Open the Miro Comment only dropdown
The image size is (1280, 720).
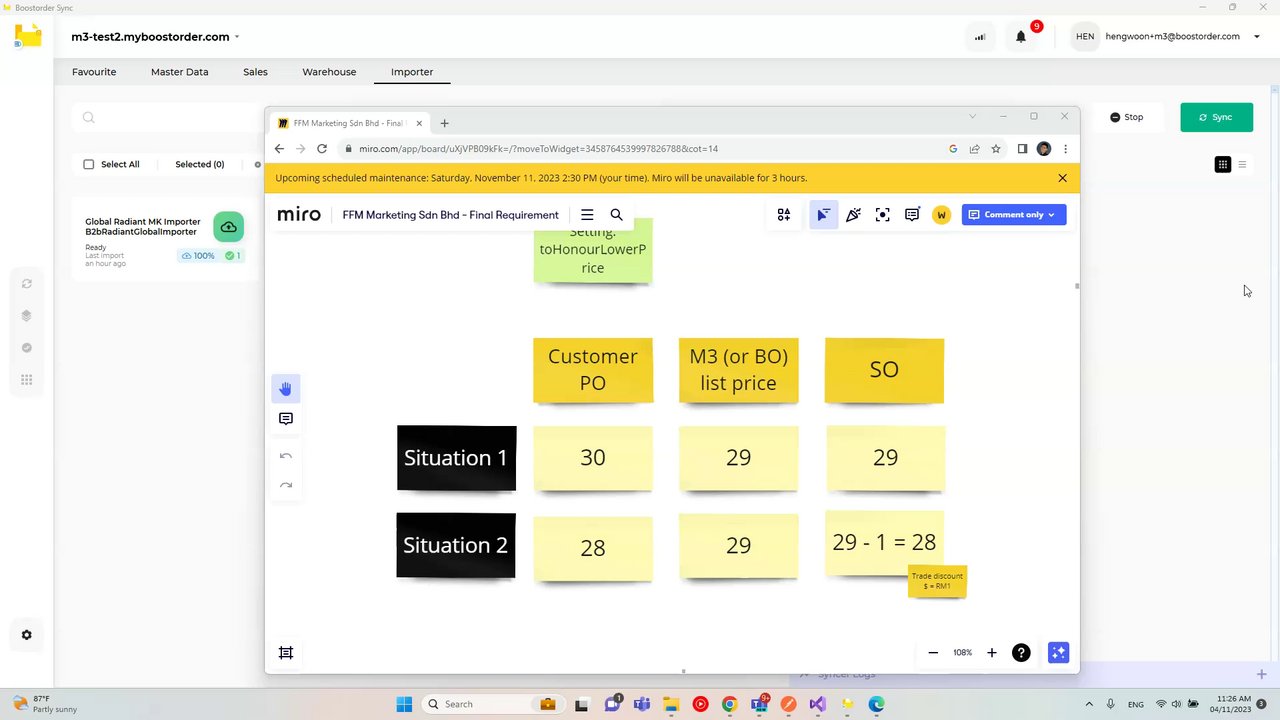(1014, 215)
